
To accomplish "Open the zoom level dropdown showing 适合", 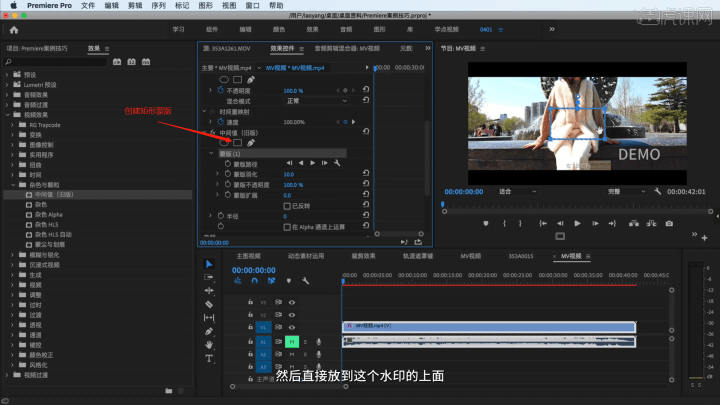I will tap(517, 191).
